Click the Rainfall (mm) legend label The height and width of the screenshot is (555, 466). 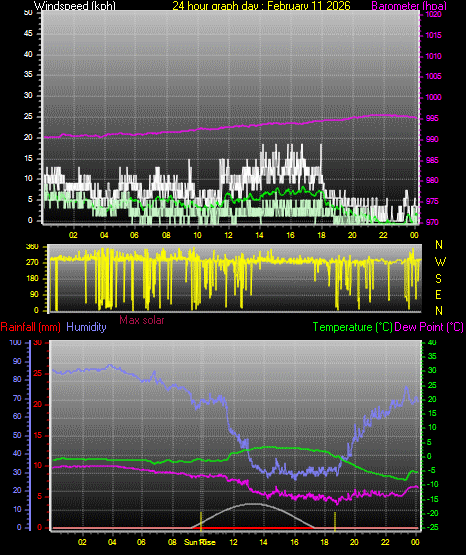coord(30,327)
